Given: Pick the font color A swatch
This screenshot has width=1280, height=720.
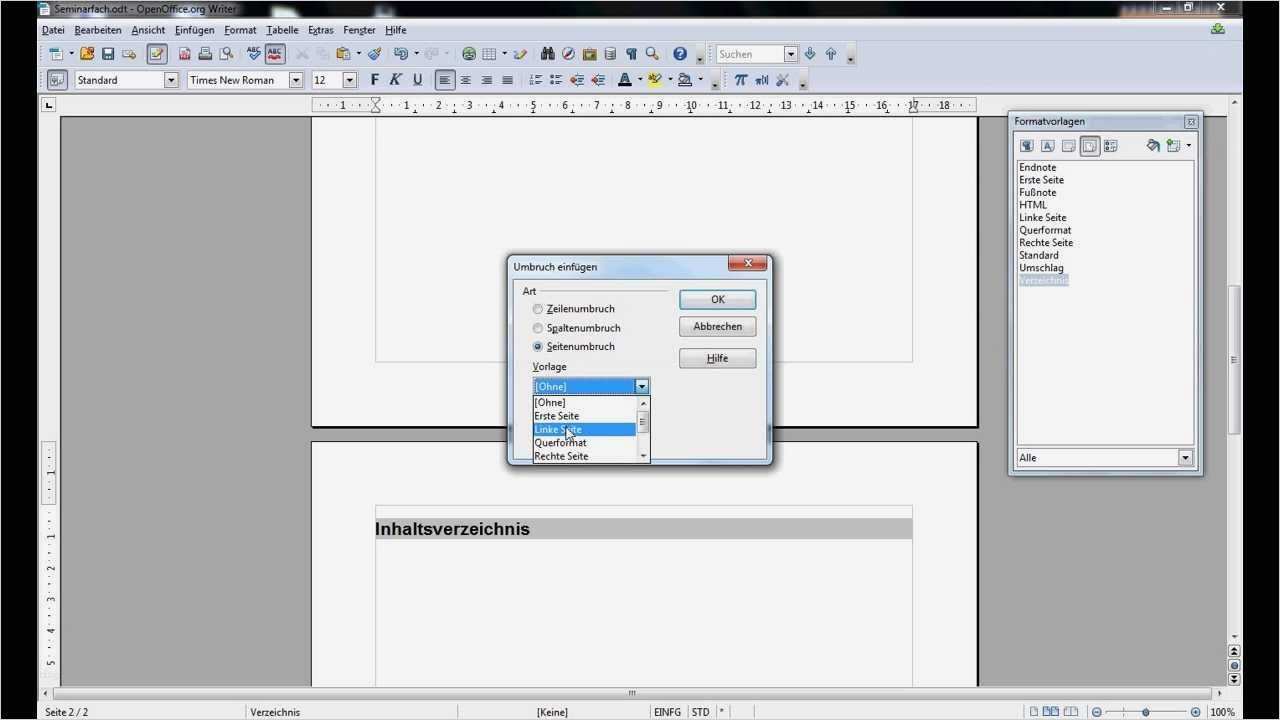Looking at the screenshot, I should tap(625, 80).
